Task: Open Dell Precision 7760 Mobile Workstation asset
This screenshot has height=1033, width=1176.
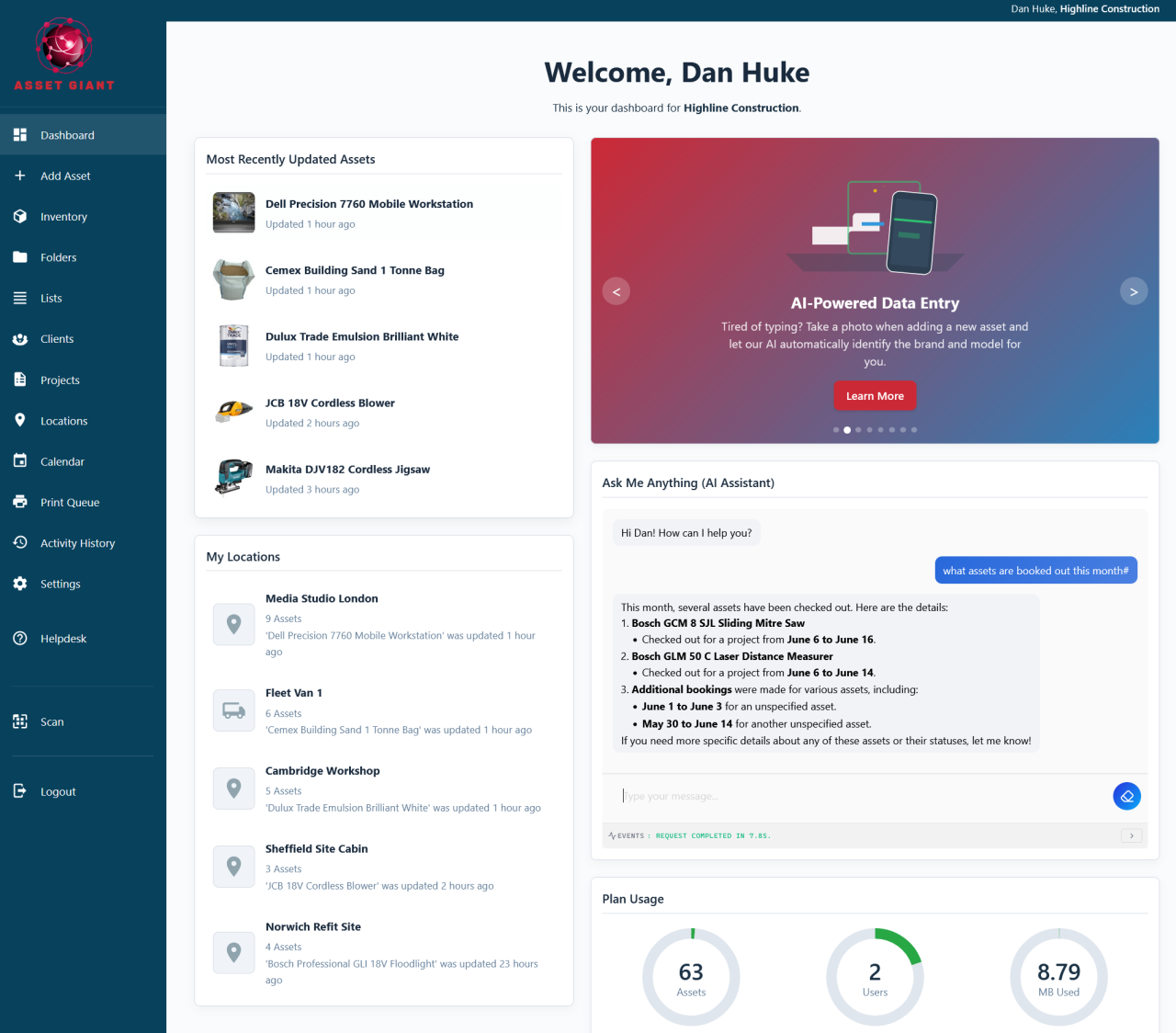Action: tap(384, 213)
